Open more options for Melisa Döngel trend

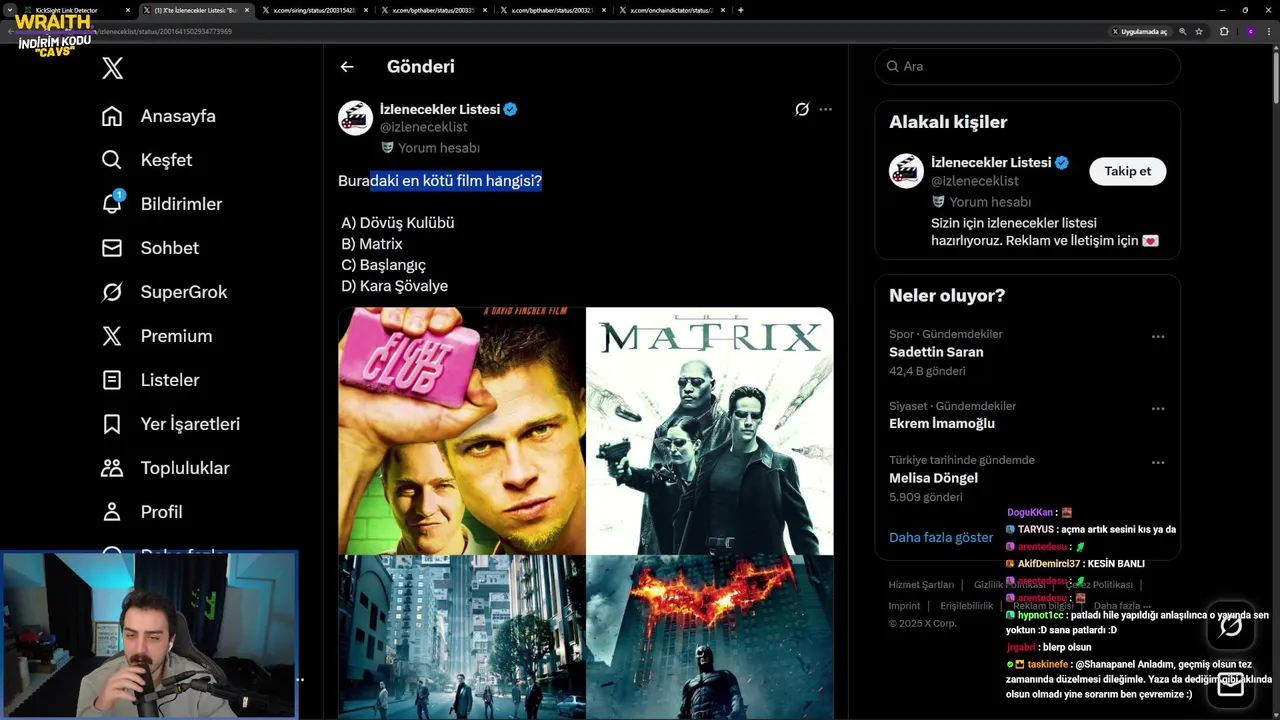(1158, 463)
